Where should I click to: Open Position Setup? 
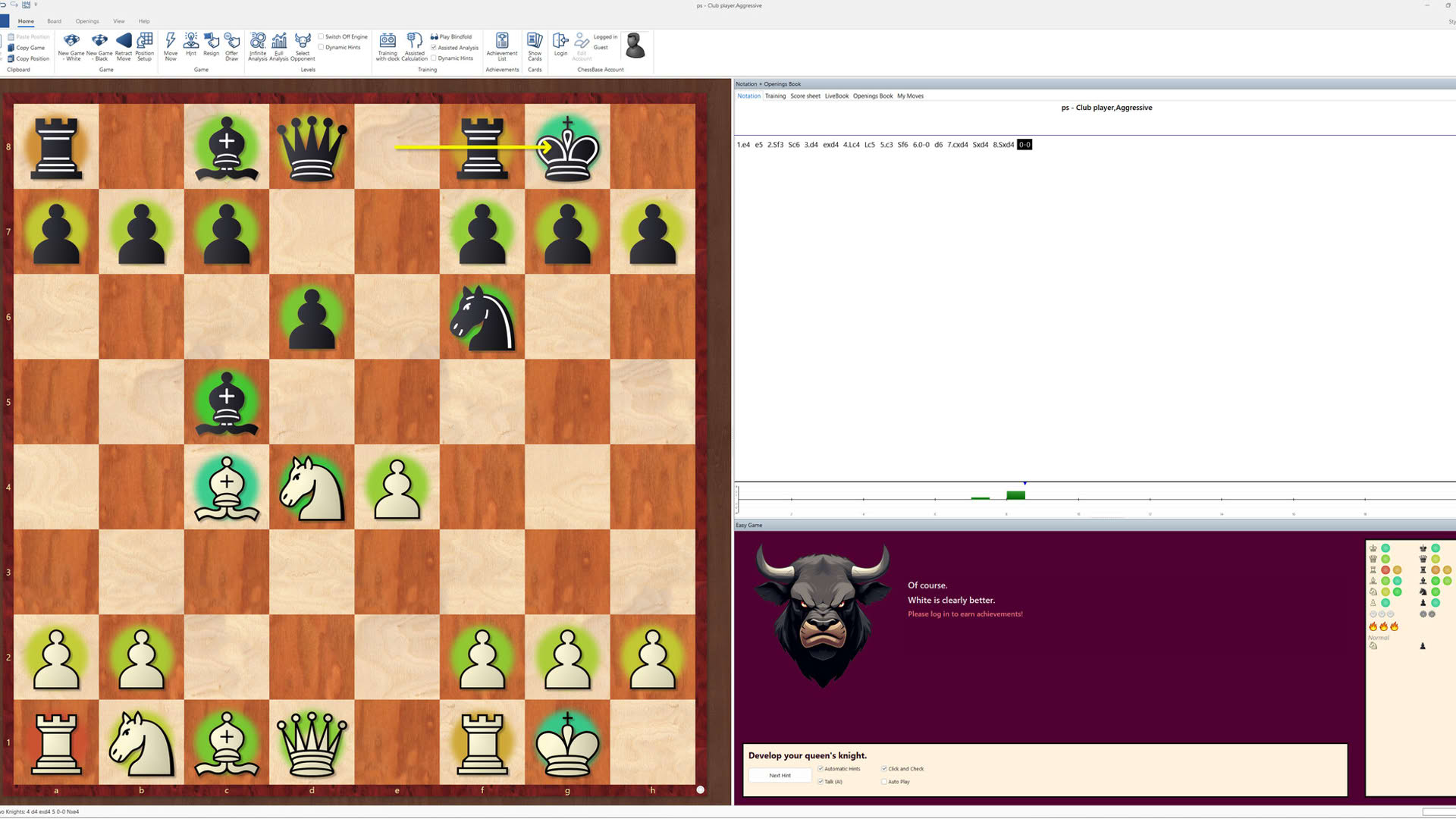(144, 45)
